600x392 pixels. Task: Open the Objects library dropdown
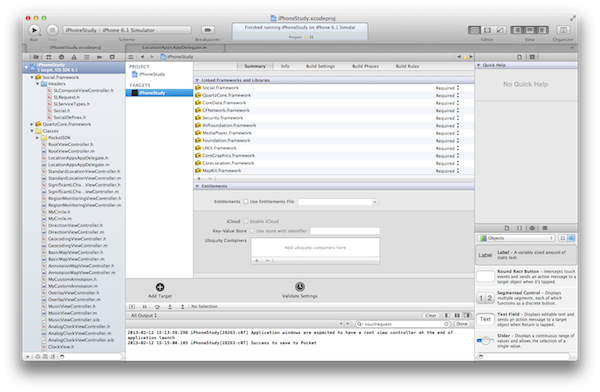pyautogui.click(x=516, y=238)
